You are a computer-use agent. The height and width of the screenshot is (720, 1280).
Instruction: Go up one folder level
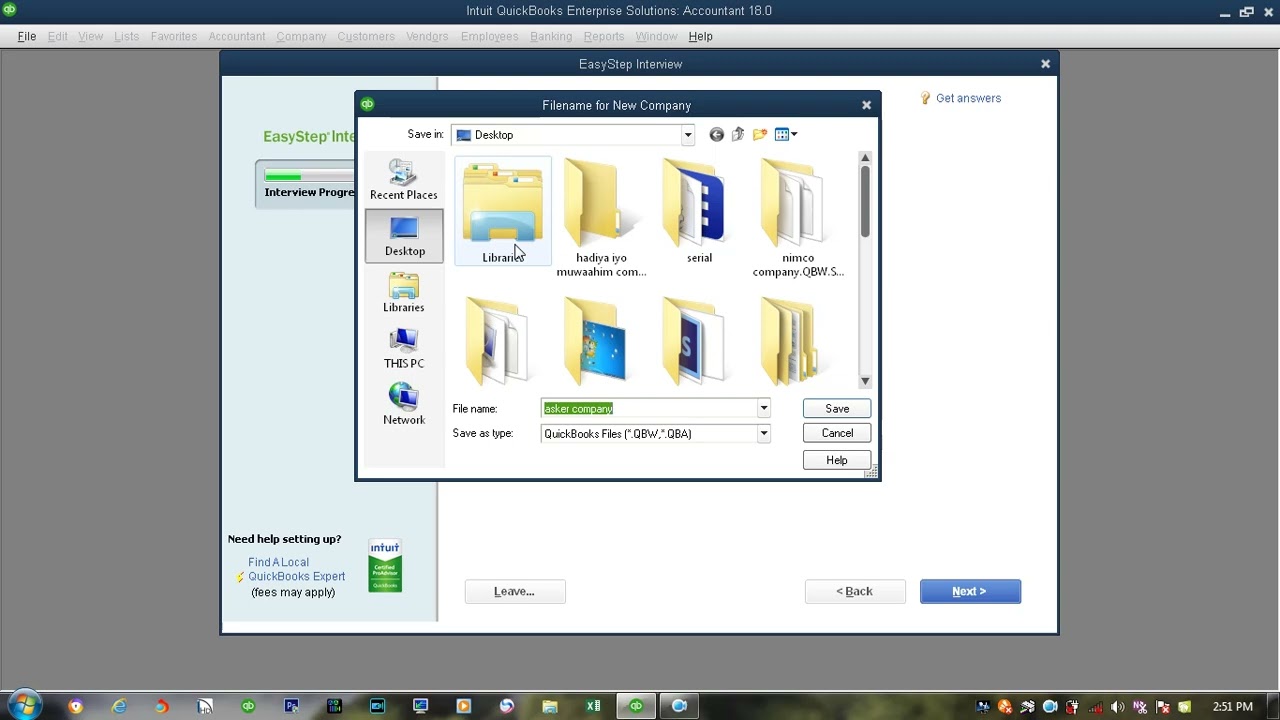tap(738, 134)
